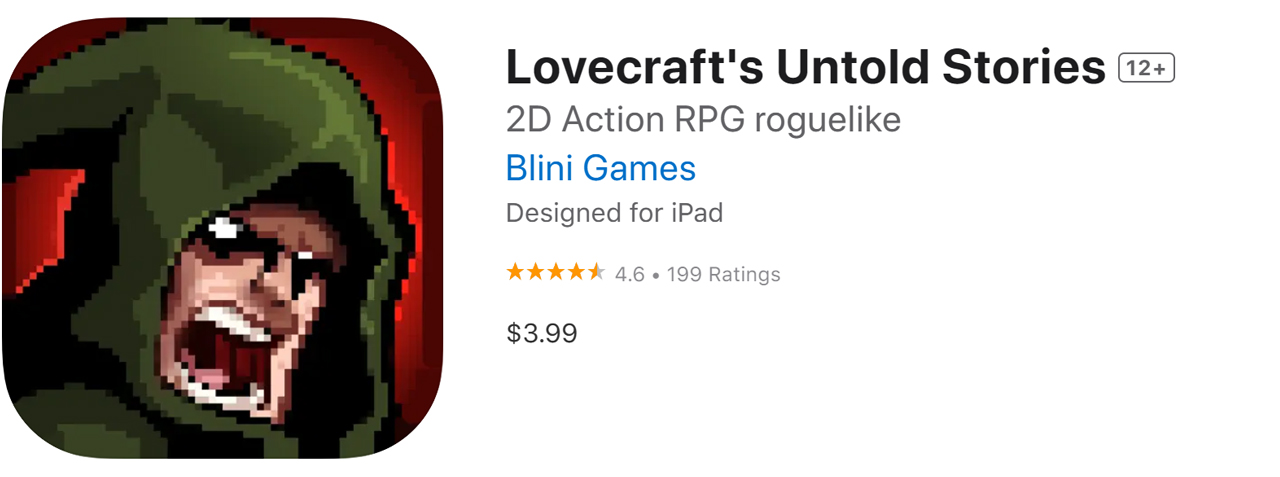Viewport: 1280px width, 477px height.
Task: Click the fourth orange rating star
Action: tap(576, 272)
